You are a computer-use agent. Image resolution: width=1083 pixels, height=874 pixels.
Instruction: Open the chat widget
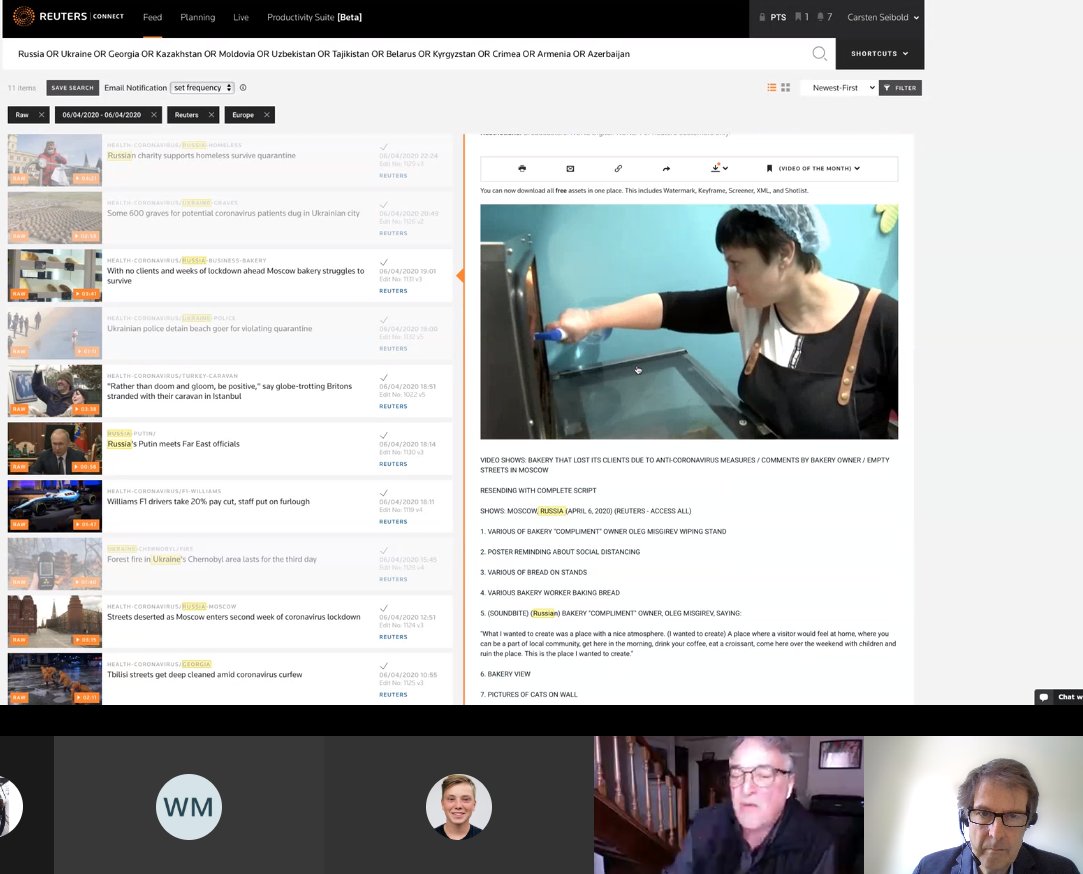click(x=1059, y=696)
